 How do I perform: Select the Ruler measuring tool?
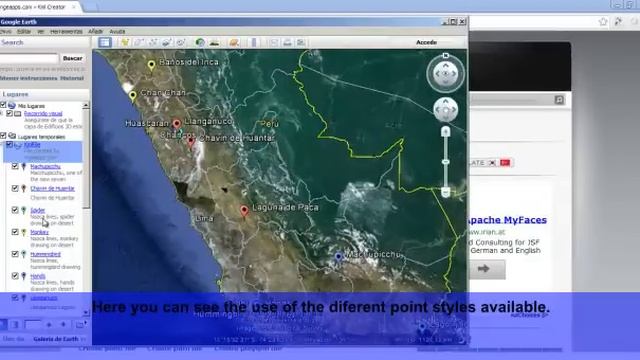pos(254,42)
